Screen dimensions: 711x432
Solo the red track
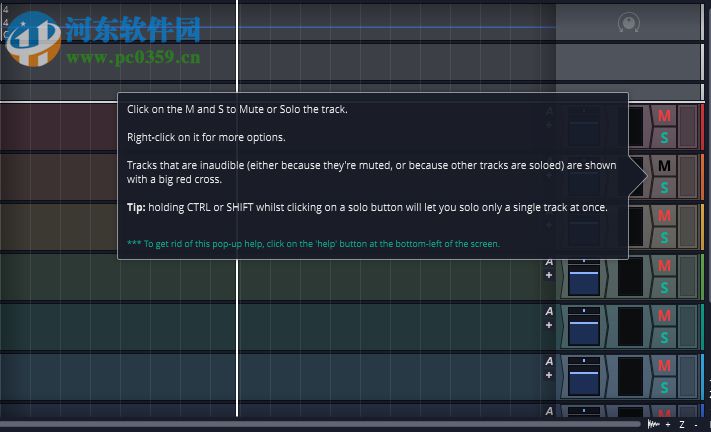664,137
